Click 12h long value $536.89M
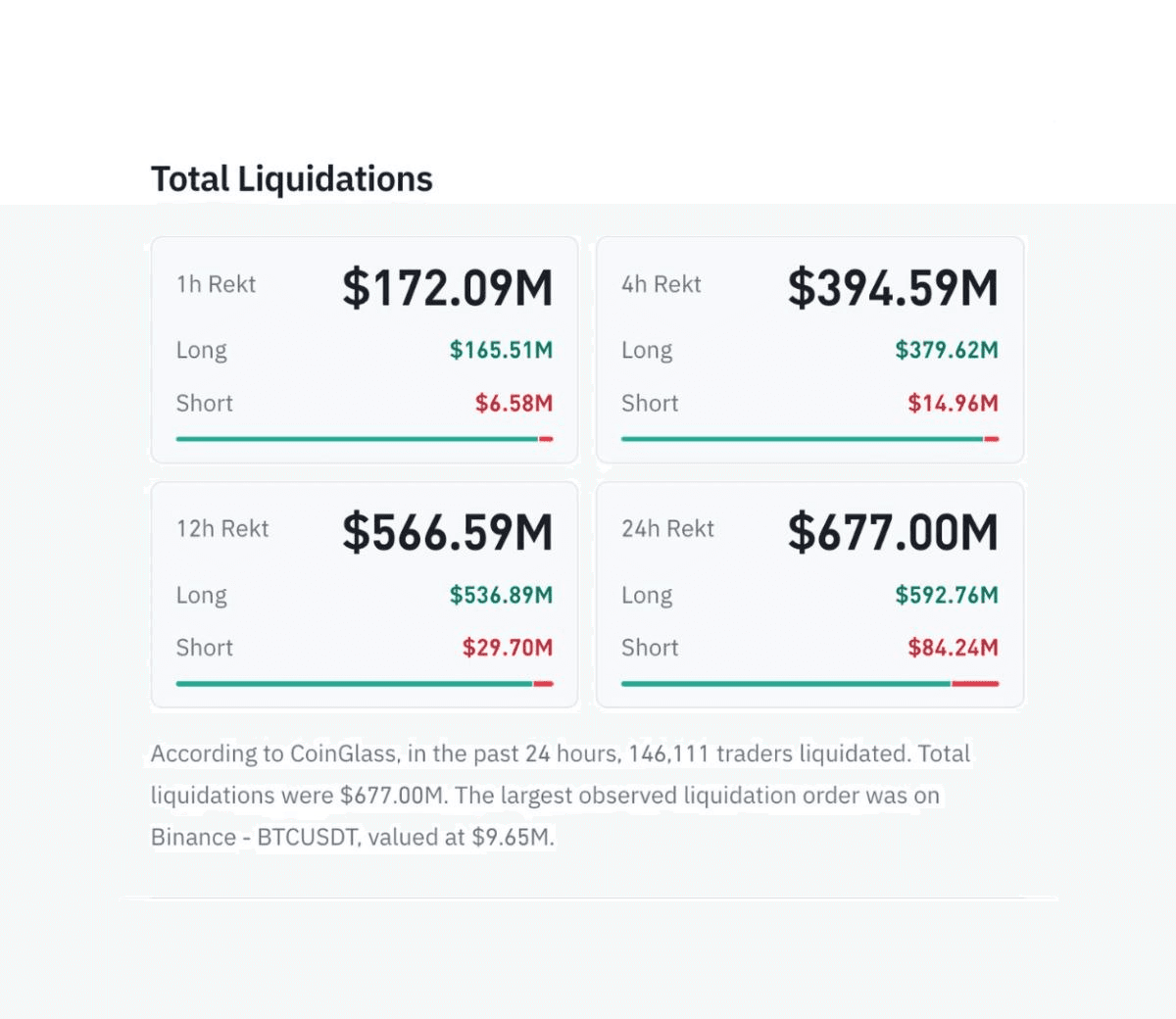 (501, 595)
